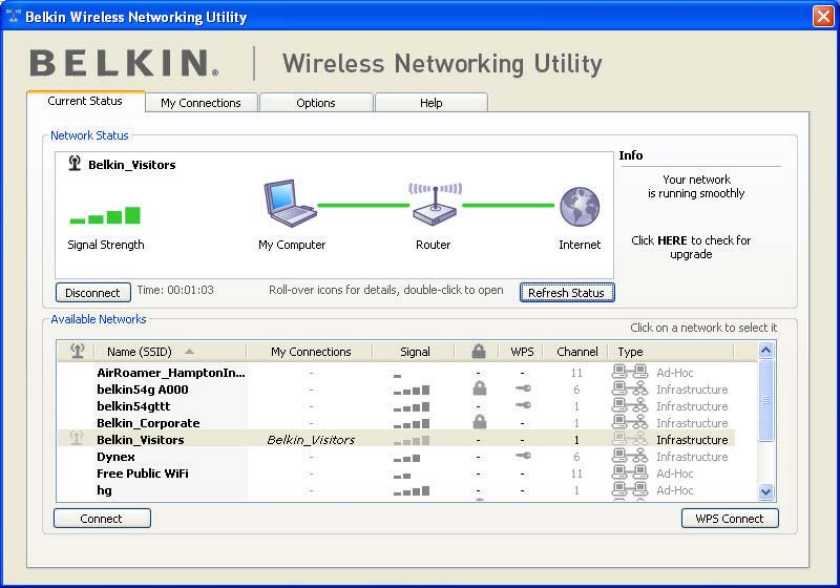This screenshot has width=840, height=588.
Task: Select the belkin54gttt network
Action: (x=133, y=406)
